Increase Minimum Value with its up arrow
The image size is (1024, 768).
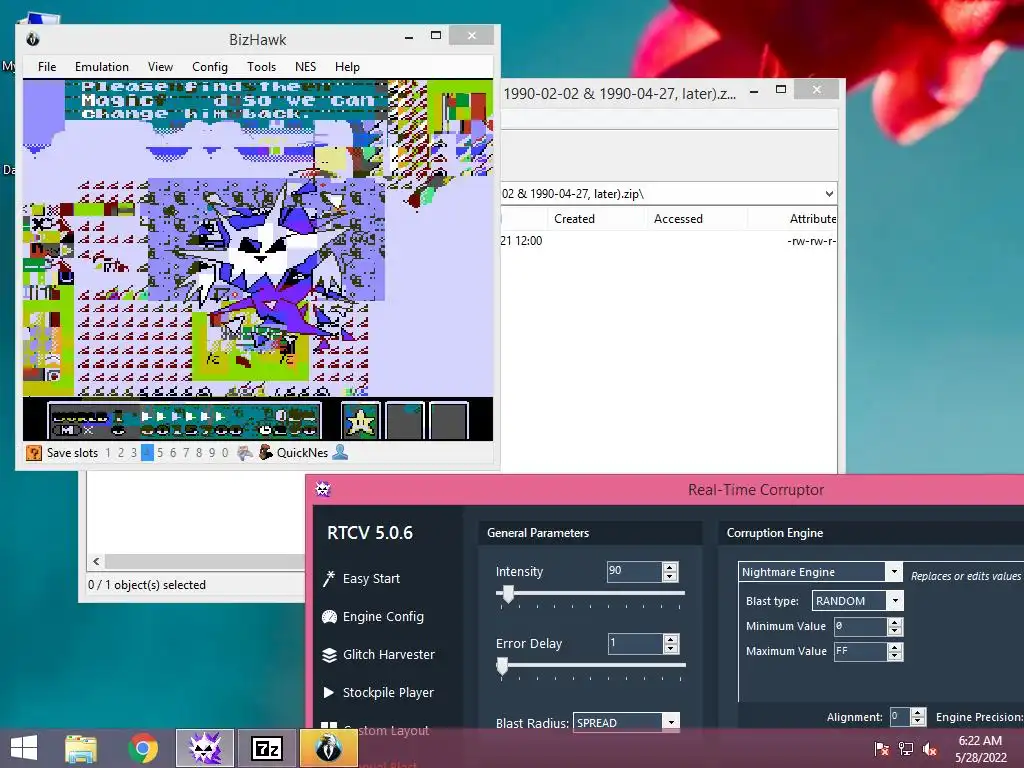[x=895, y=622]
